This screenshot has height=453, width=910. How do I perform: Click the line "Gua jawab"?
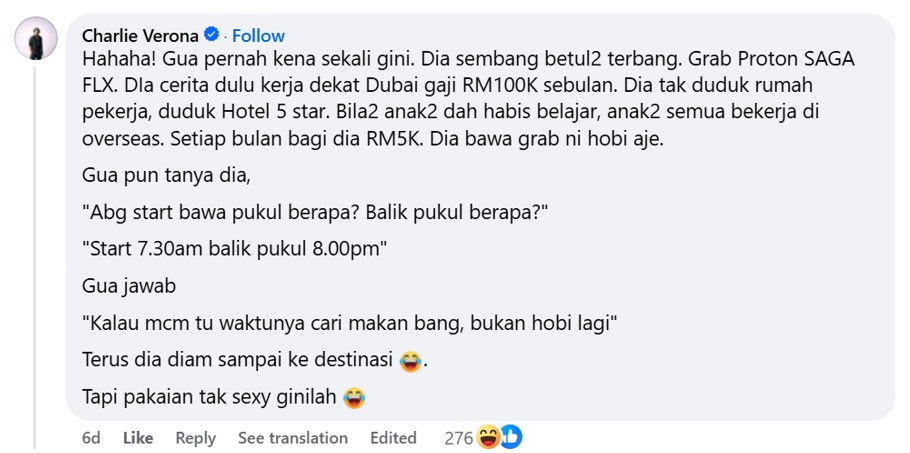(x=129, y=287)
